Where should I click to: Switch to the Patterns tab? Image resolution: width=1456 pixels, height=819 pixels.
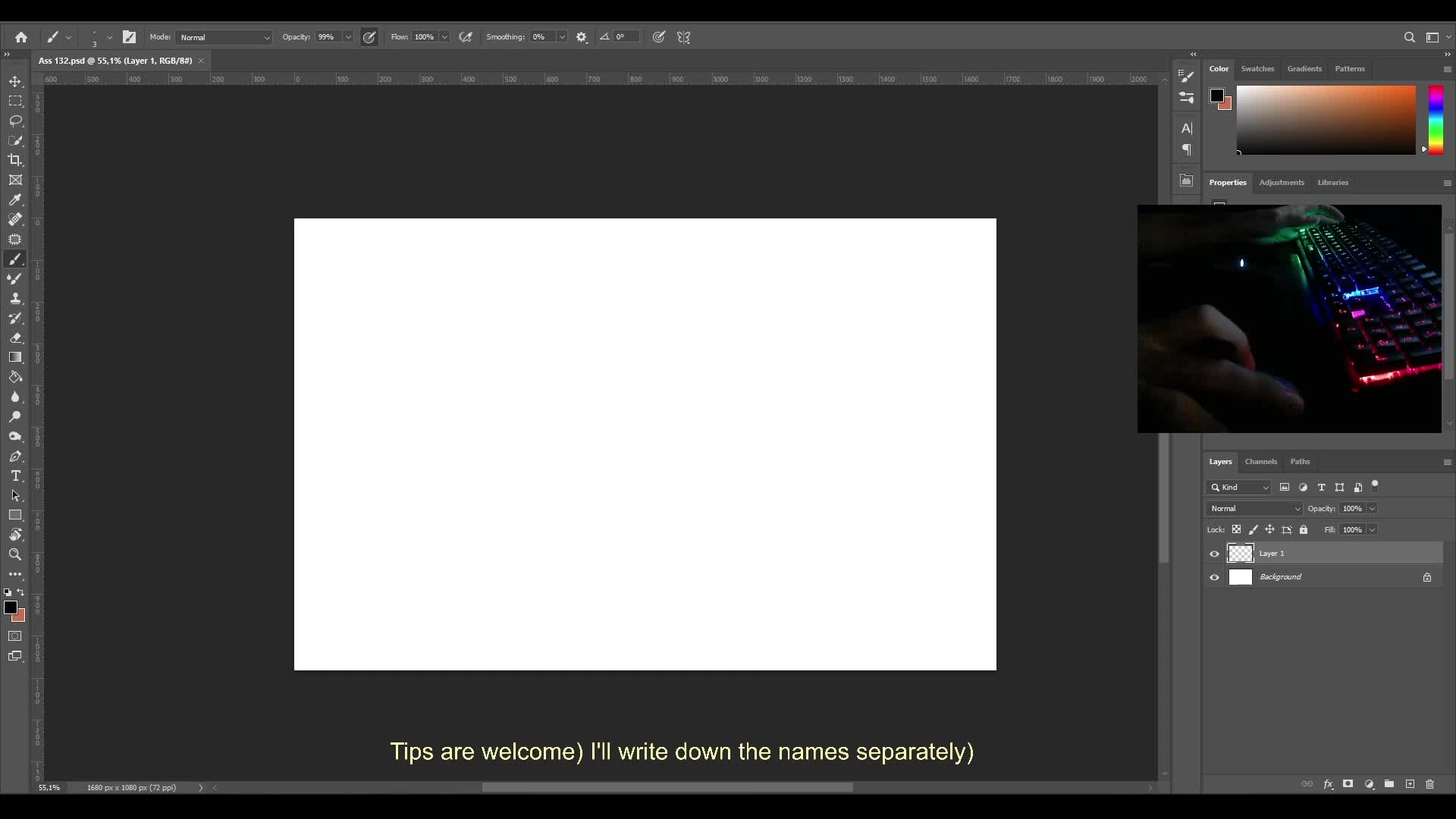(1350, 69)
